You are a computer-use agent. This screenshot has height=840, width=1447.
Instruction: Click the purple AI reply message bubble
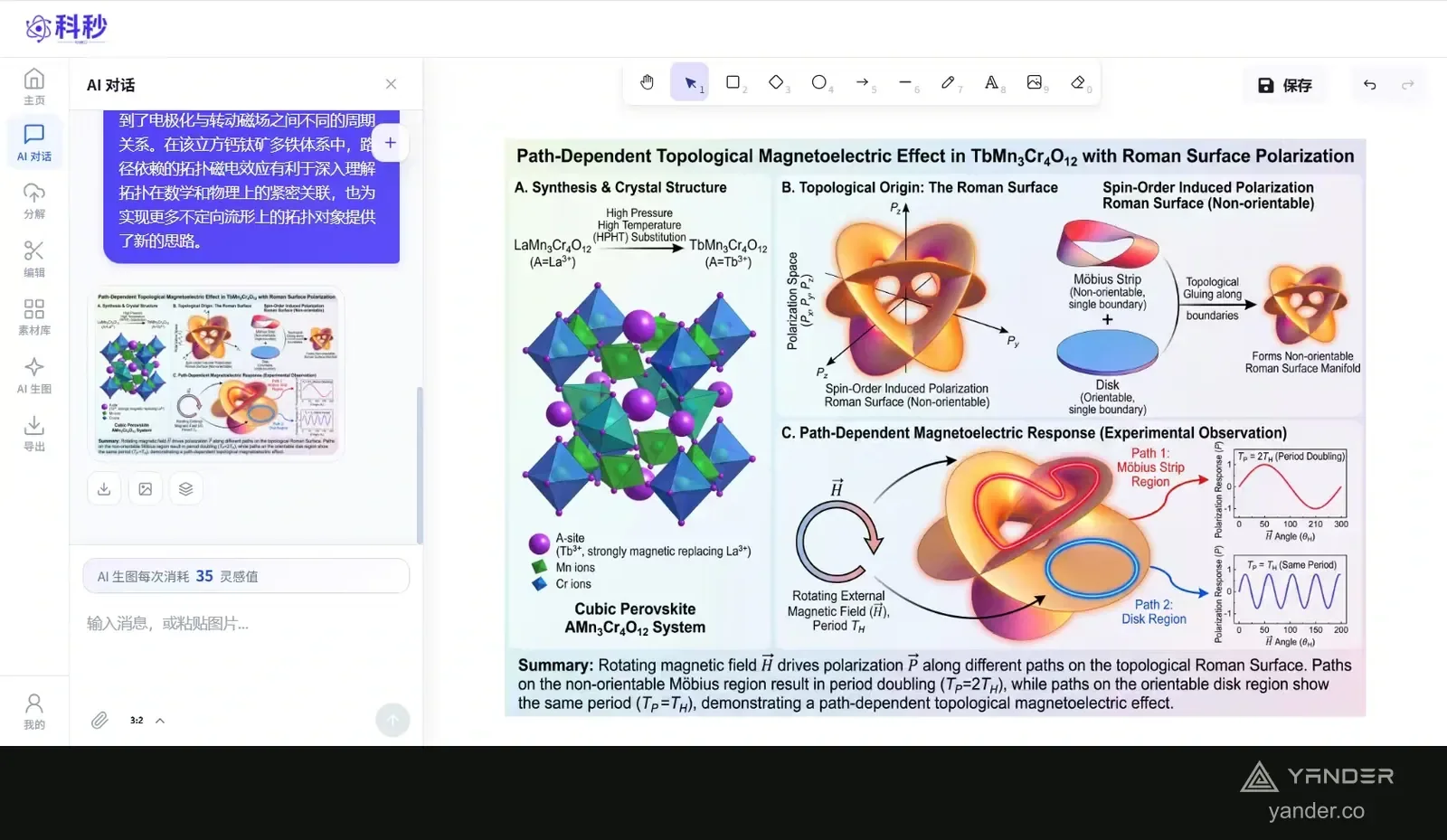tap(251, 187)
